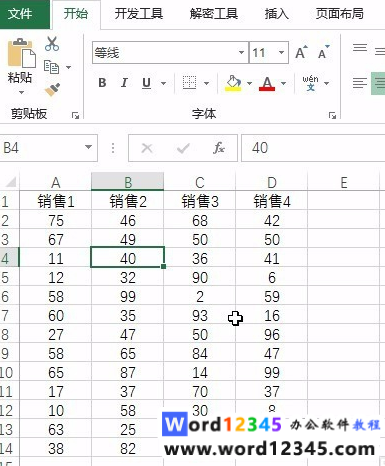Screen dimensions: 385x466
Task: Click the Paste clipboard icon
Action: tap(21, 53)
